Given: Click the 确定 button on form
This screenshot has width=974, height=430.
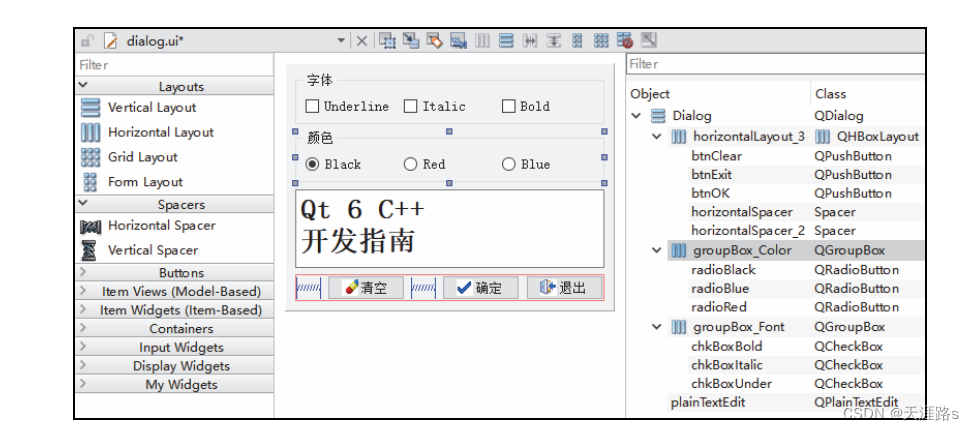Looking at the screenshot, I should pos(480,288).
